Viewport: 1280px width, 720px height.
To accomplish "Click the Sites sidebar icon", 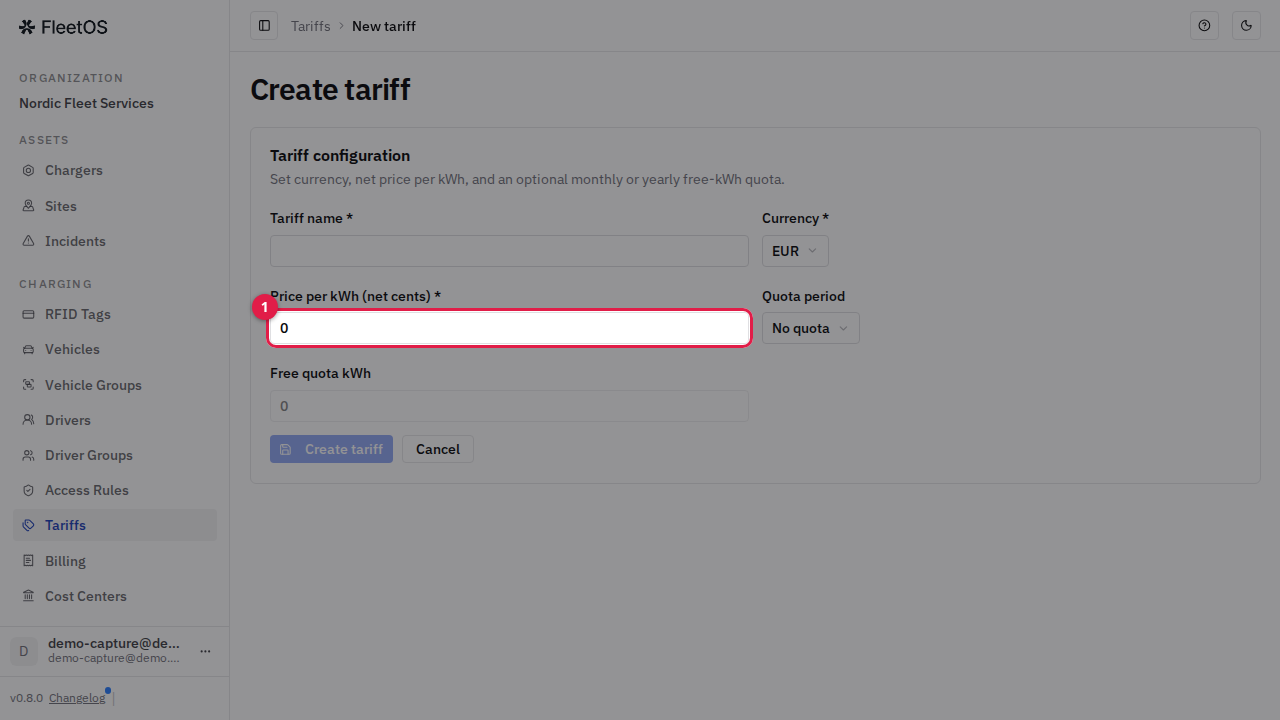I will point(28,206).
